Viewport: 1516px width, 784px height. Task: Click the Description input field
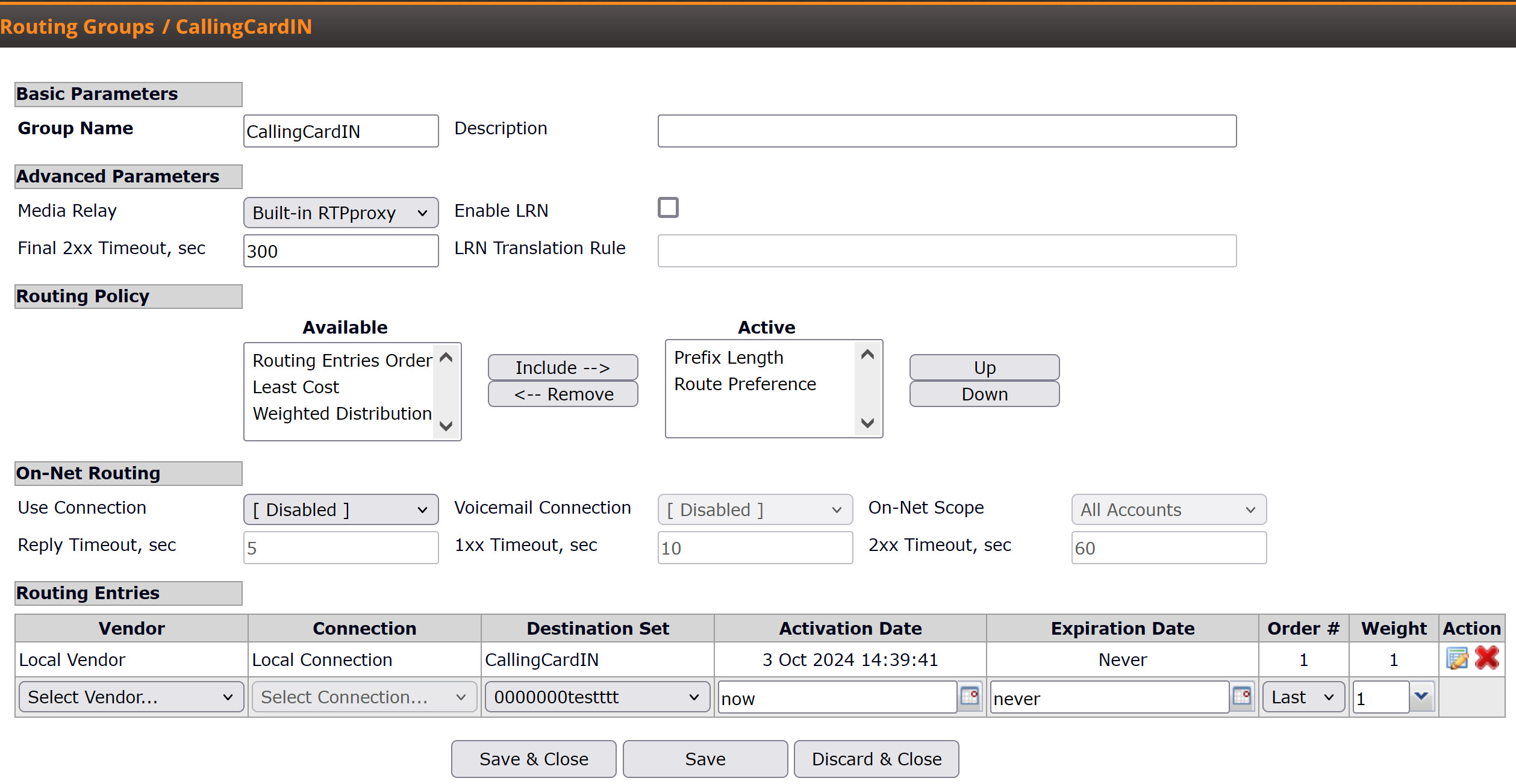[946, 131]
